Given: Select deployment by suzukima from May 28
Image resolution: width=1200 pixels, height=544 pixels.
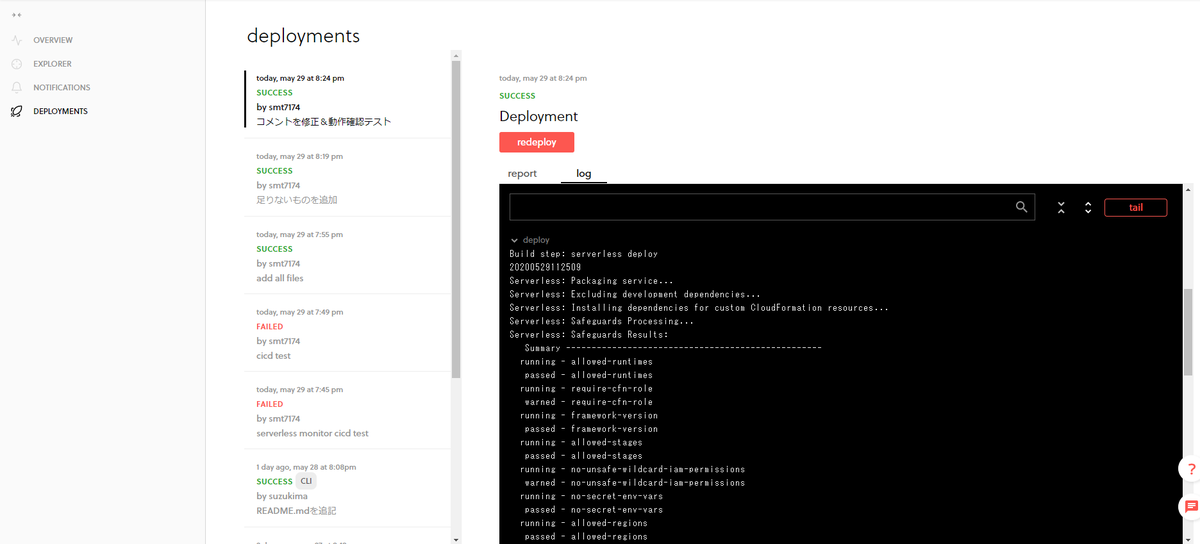Looking at the screenshot, I should 348,489.
